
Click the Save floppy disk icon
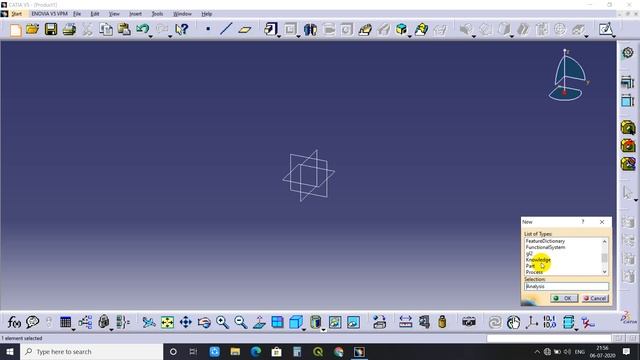click(x=51, y=29)
